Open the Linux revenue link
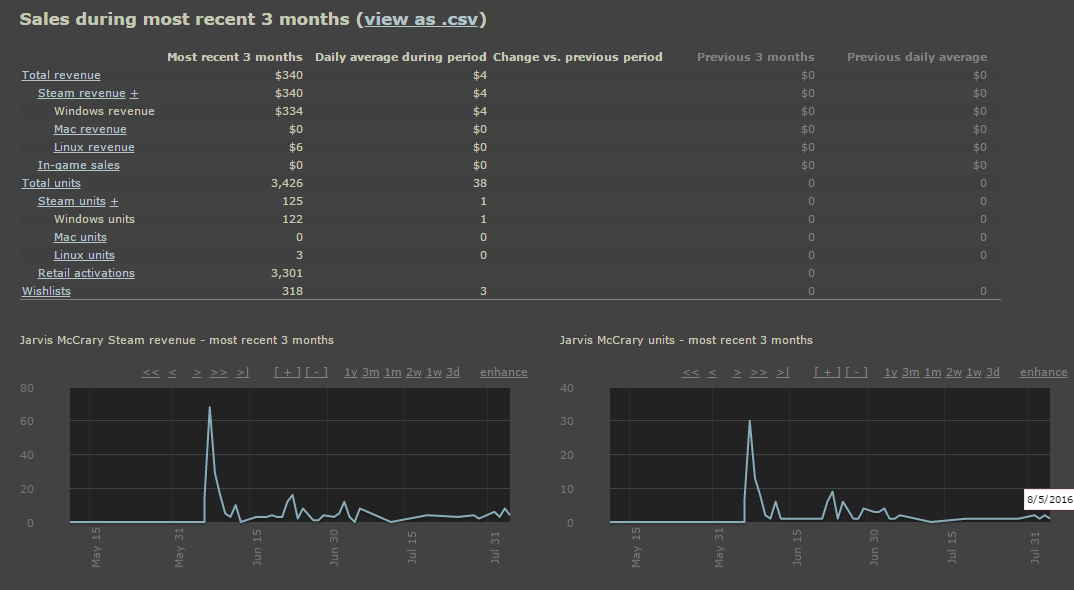 [x=95, y=147]
